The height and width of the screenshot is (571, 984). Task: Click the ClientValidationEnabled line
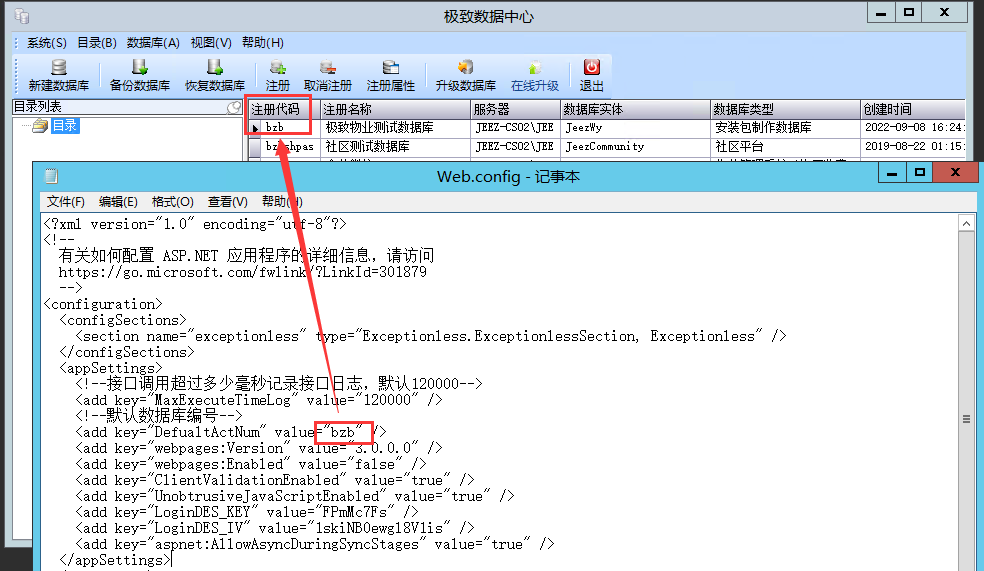275,480
